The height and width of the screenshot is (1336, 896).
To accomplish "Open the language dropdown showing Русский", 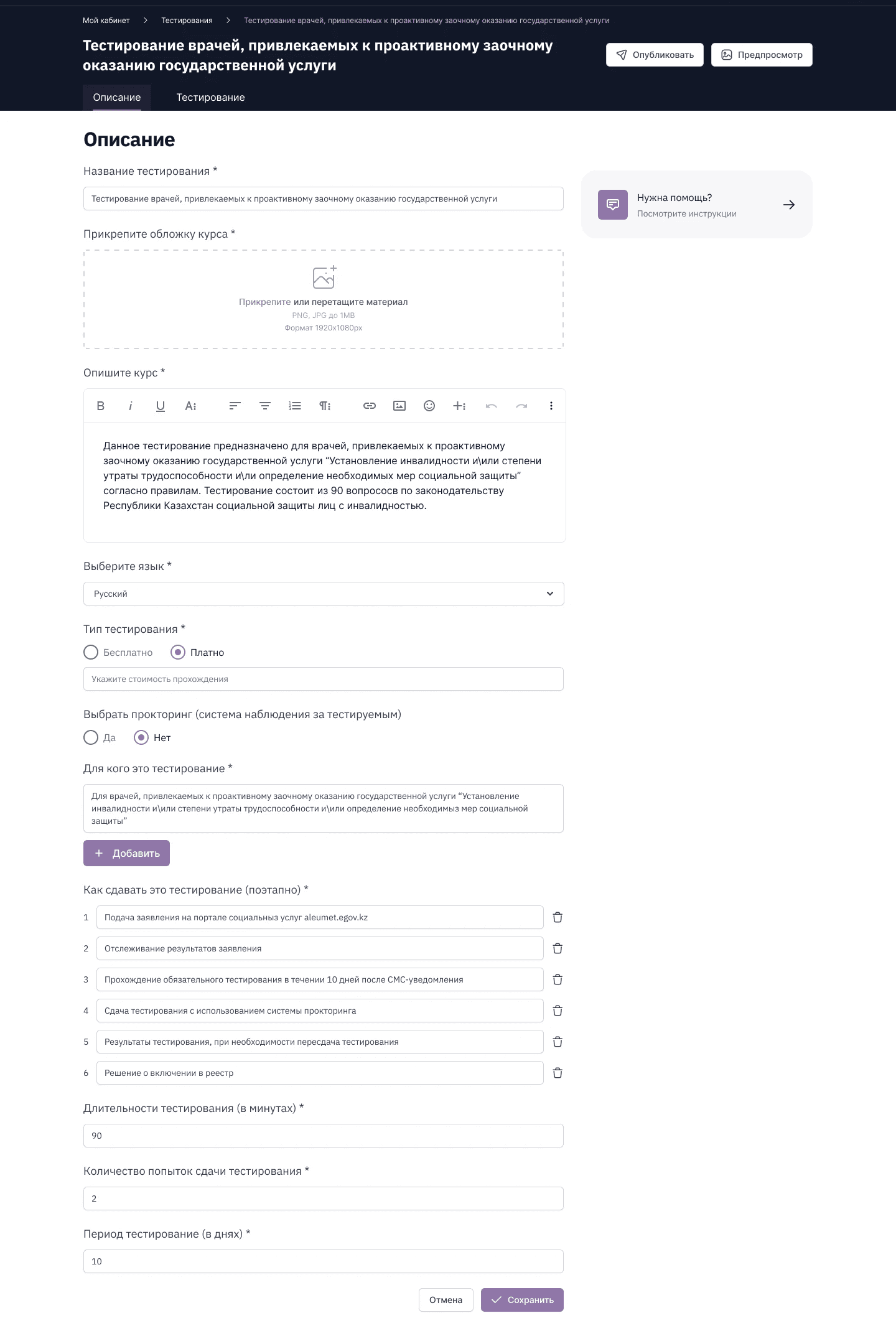I will [324, 594].
